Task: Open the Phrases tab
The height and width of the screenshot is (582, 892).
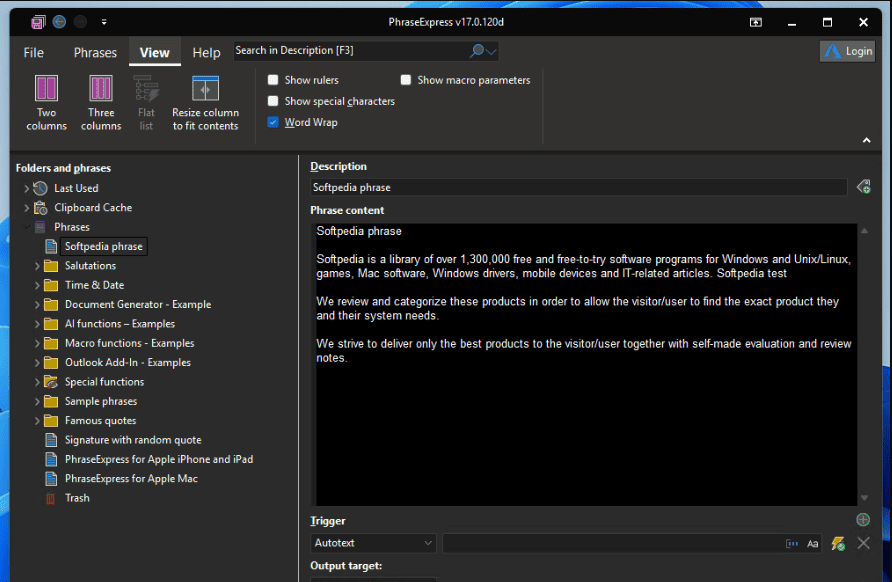Action: (x=95, y=52)
